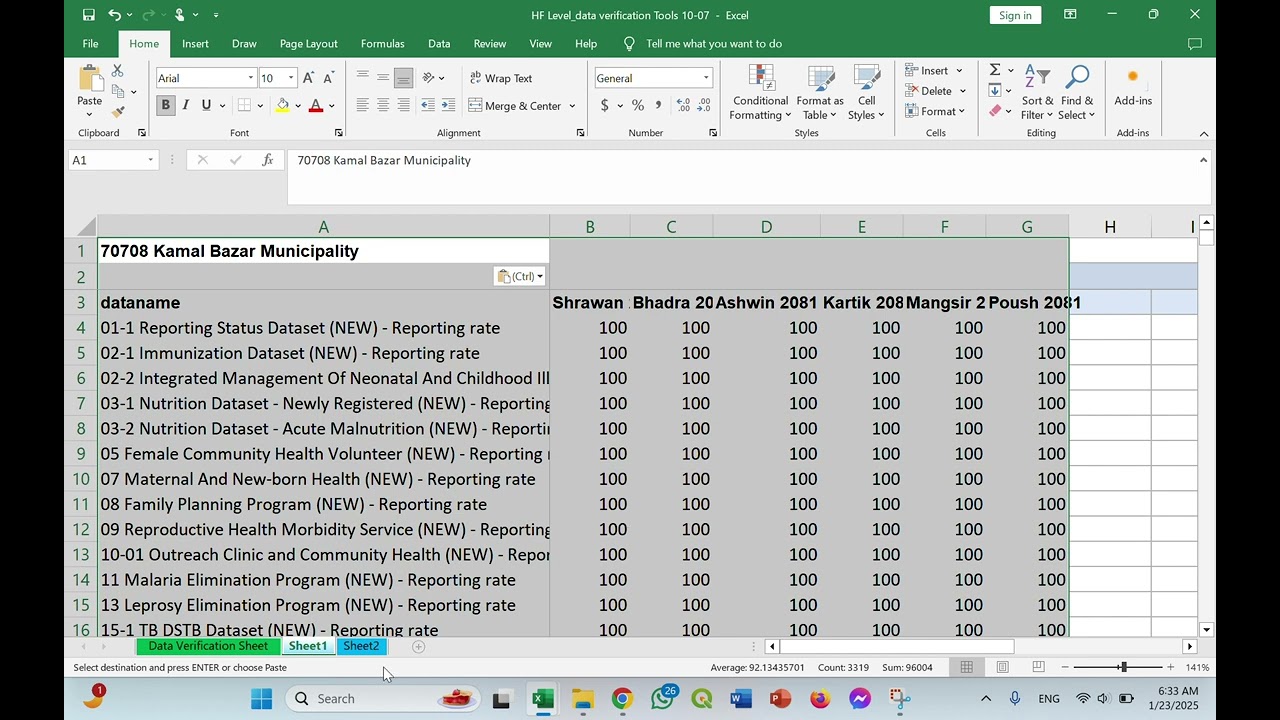Switch to Formulas tab
The width and height of the screenshot is (1280, 720).
tap(382, 44)
